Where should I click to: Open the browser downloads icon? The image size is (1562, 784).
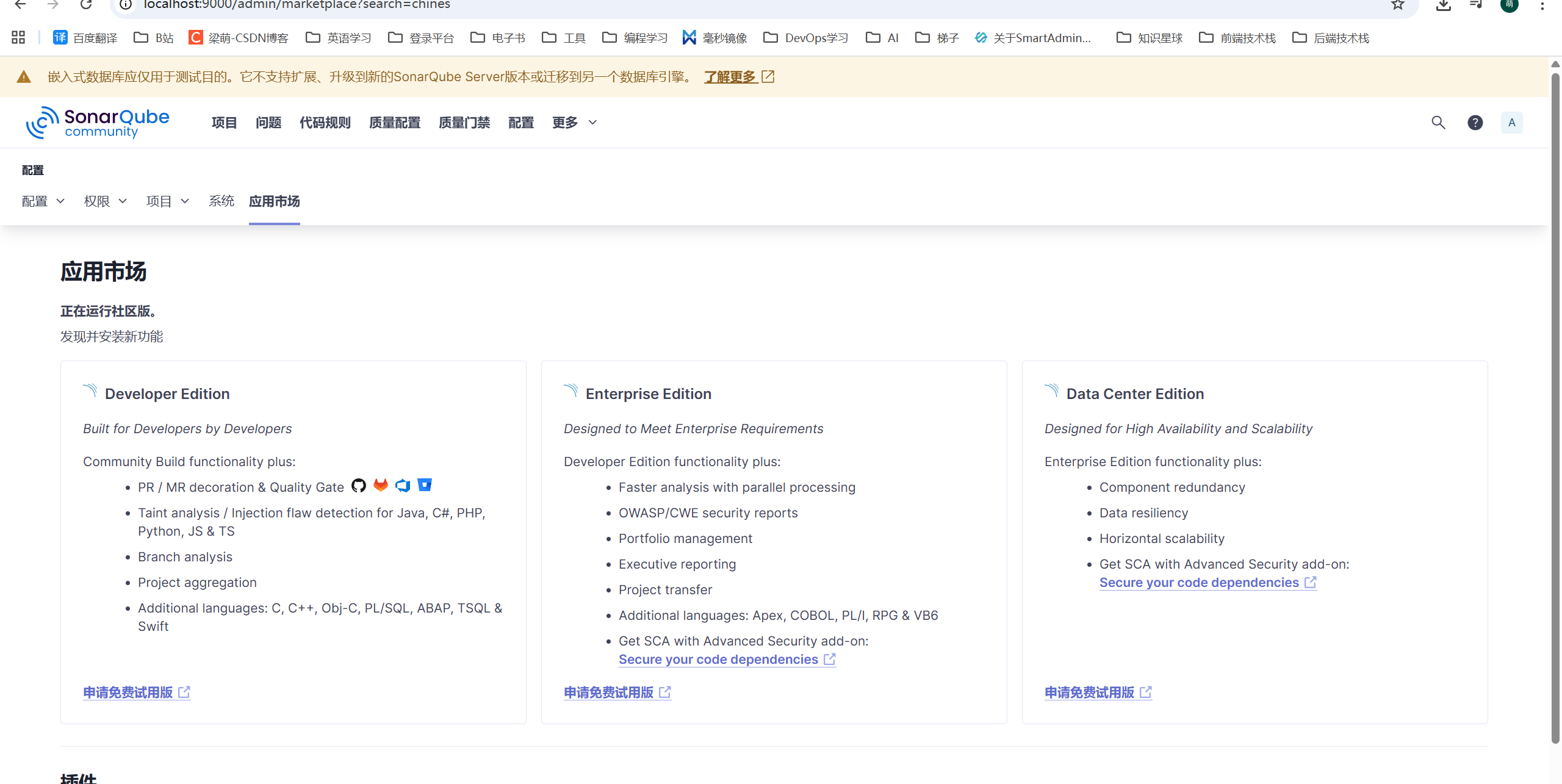(x=1443, y=5)
